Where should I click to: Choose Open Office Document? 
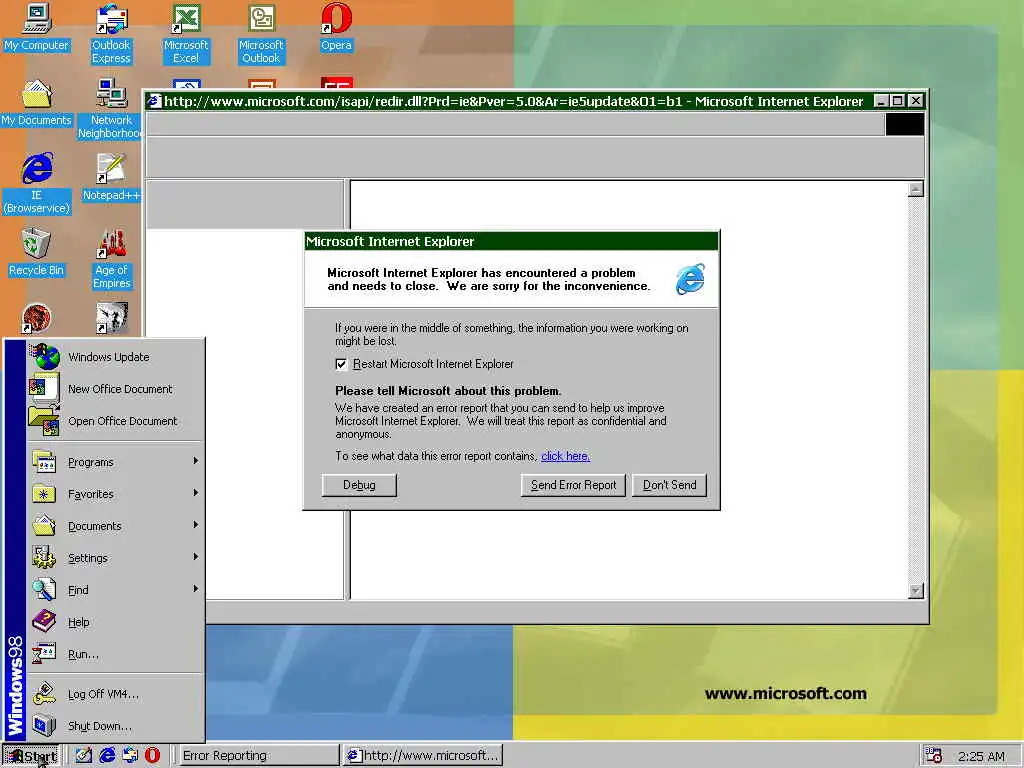click(x=115, y=421)
